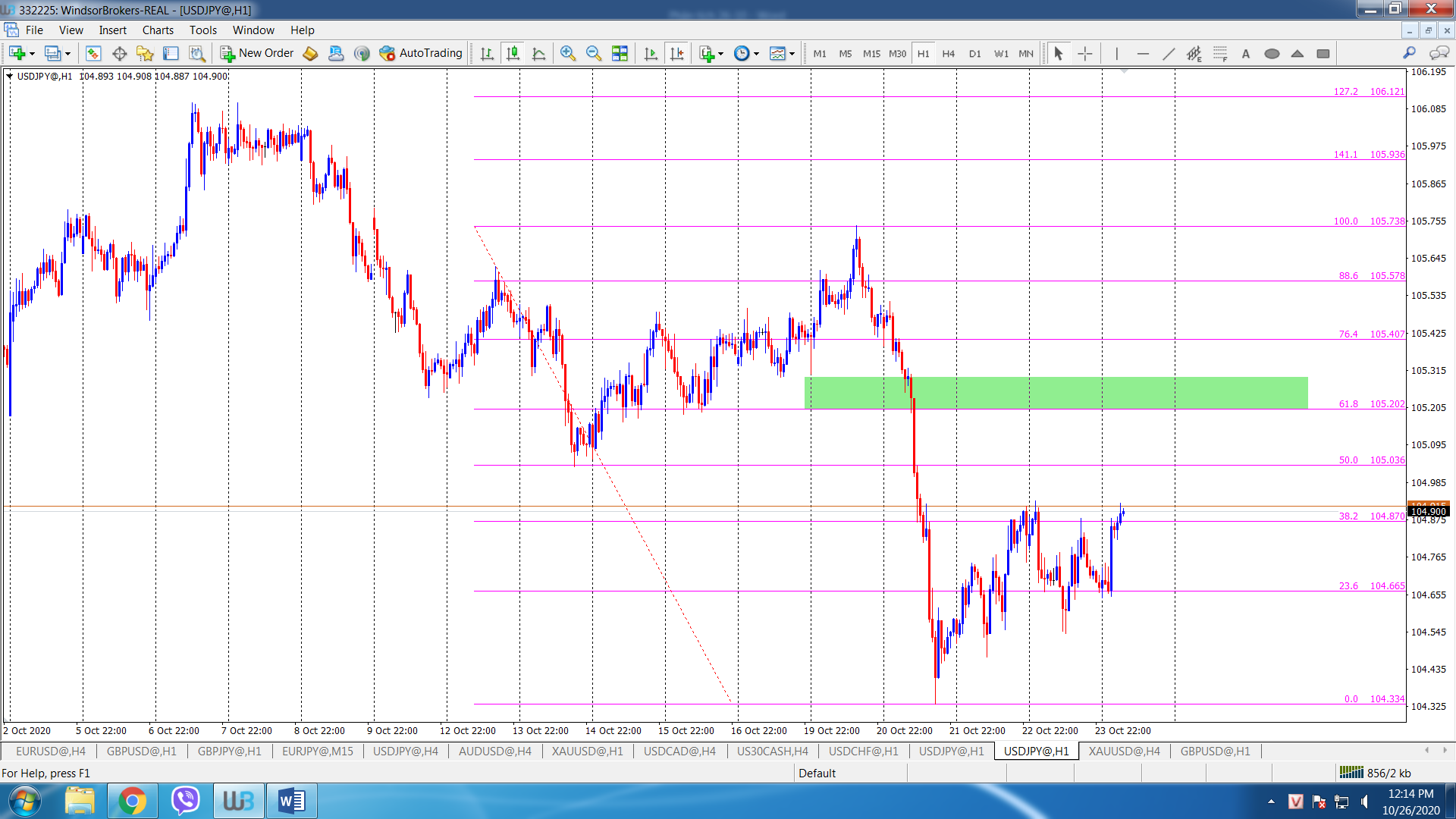Screen dimensions: 1456x819
Task: Switch to the US30CASH,H4 chart tab
Action: 772,751
